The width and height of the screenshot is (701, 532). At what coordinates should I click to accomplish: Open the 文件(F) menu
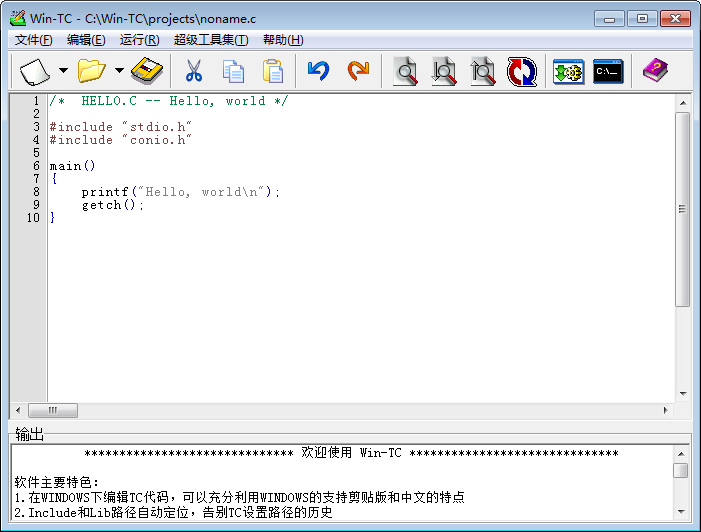[x=34, y=40]
